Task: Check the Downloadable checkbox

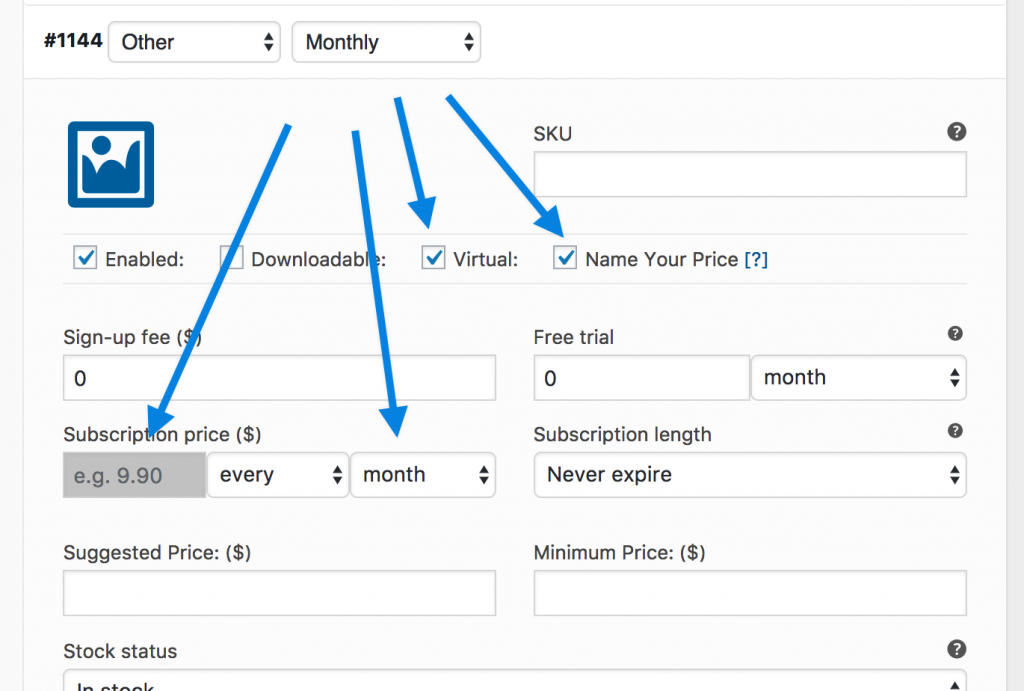Action: (x=231, y=258)
